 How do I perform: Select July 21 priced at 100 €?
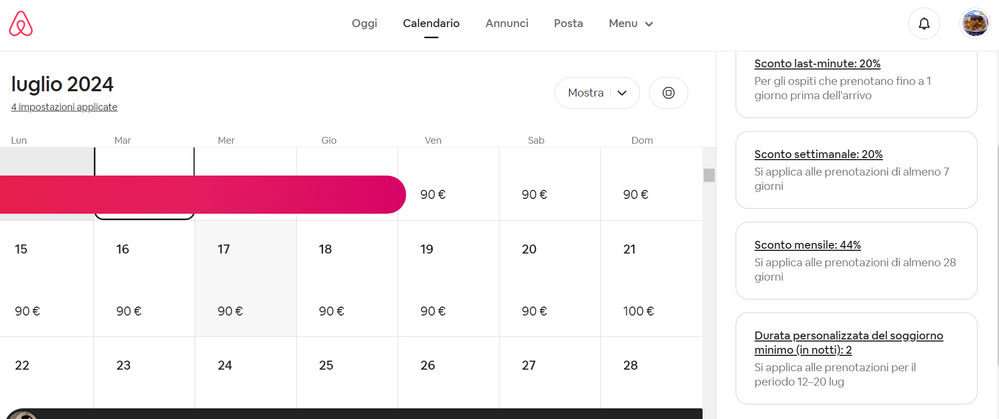[651, 279]
